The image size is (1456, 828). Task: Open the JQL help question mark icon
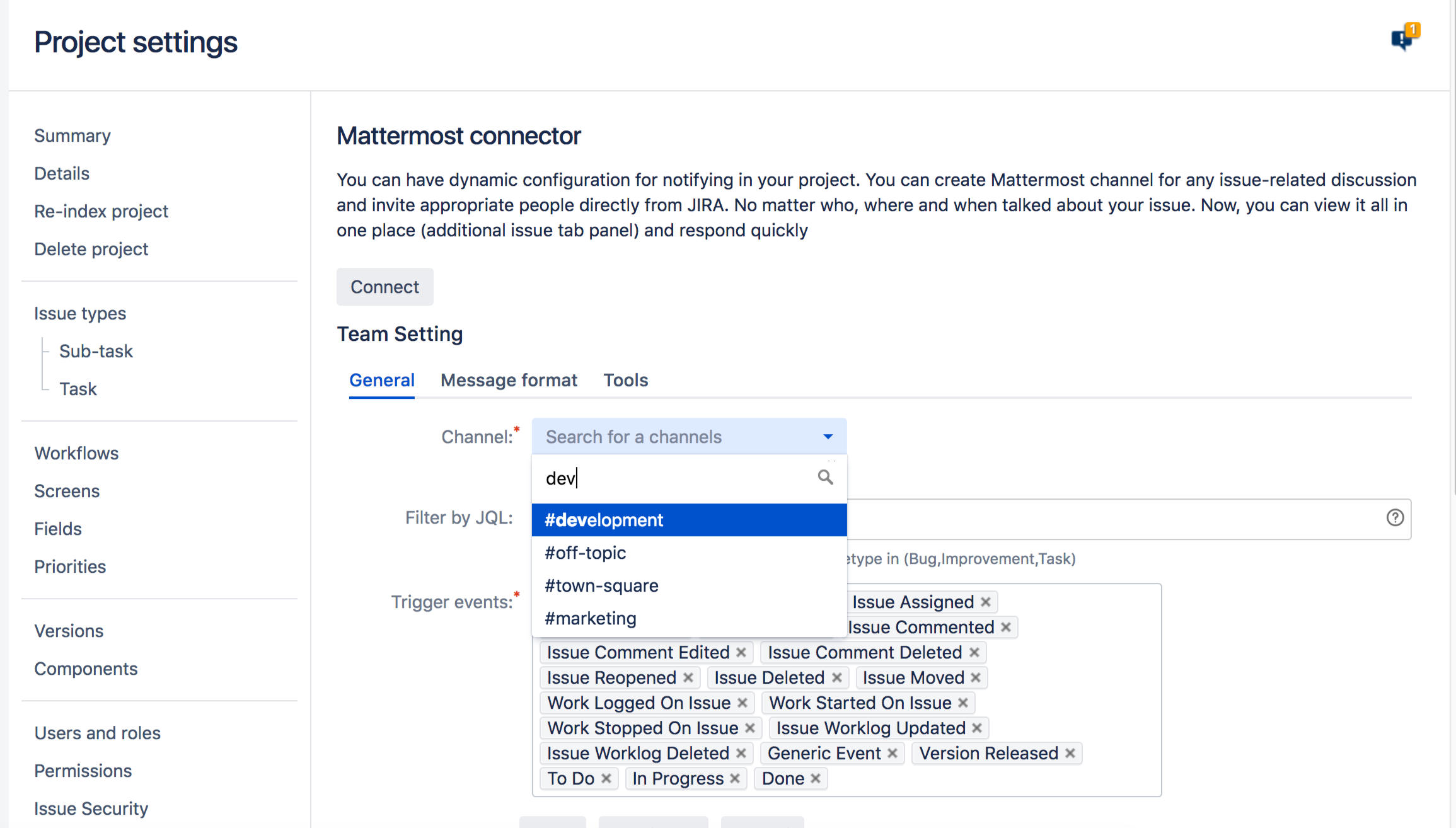tap(1395, 518)
